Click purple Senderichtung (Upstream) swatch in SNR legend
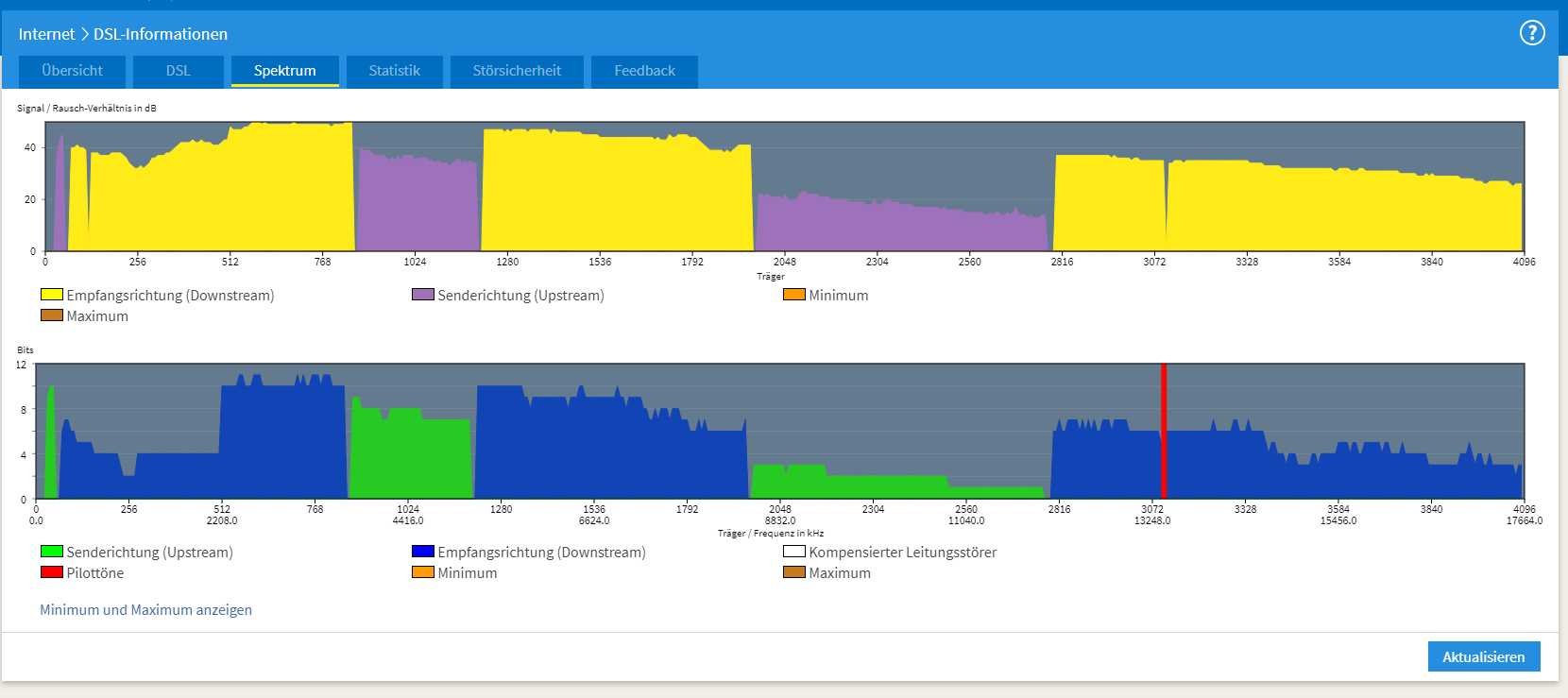The width and height of the screenshot is (1568, 698). [423, 295]
